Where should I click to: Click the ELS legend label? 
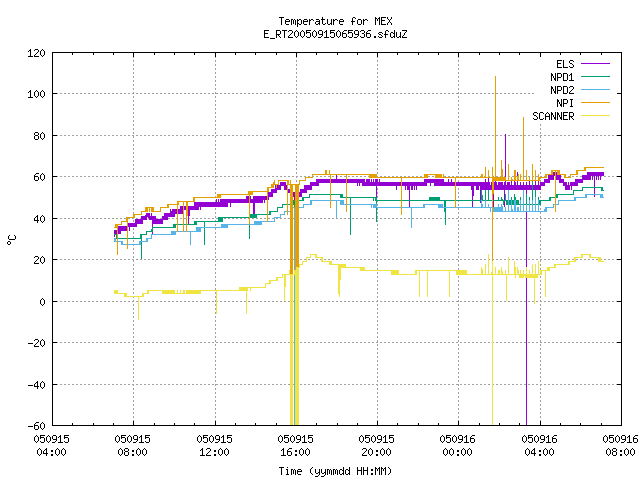(565, 64)
